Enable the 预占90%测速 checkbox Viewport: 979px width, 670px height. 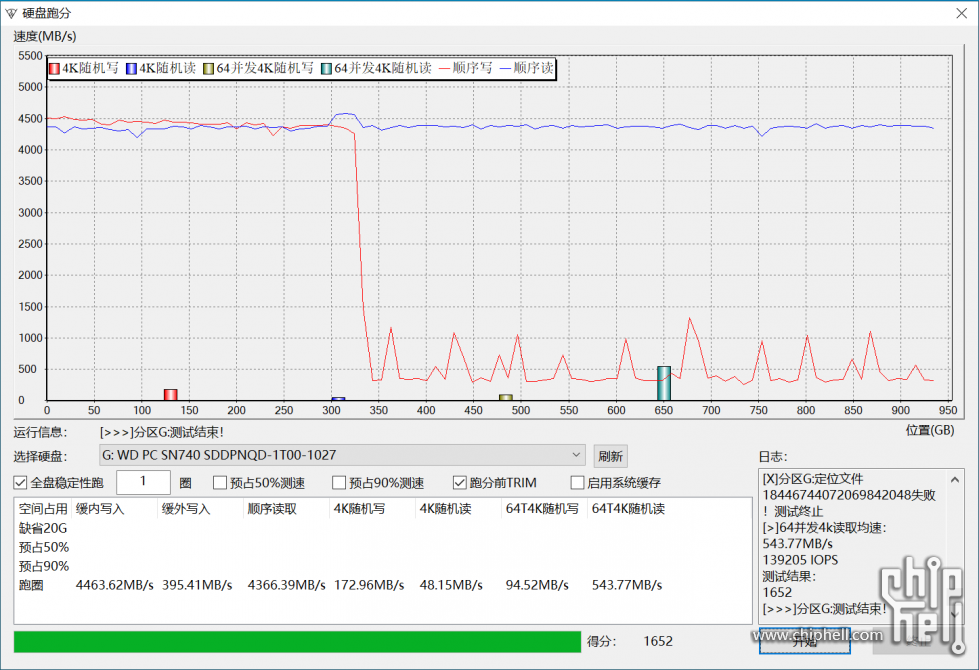339,483
